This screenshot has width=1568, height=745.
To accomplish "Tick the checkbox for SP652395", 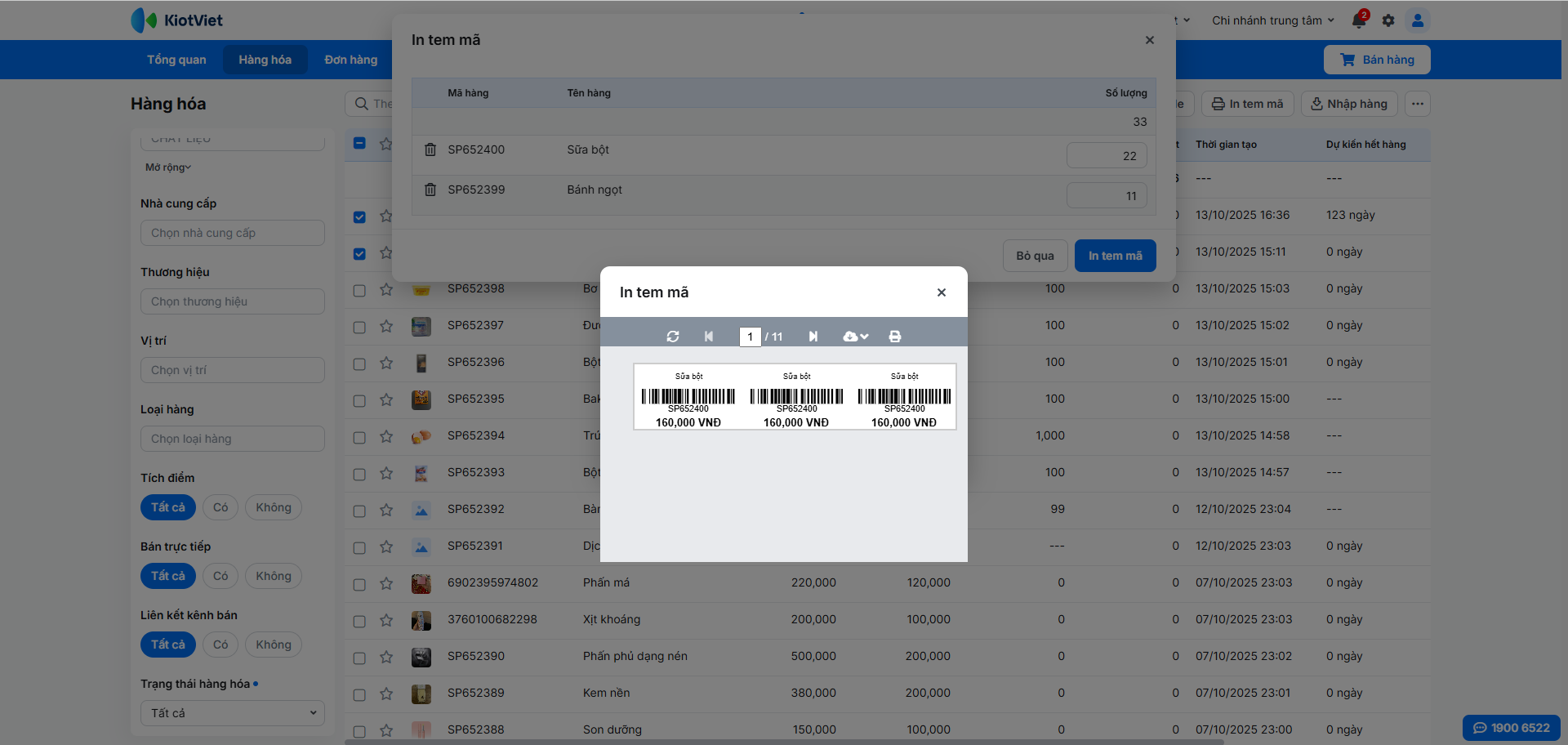I will (359, 400).
